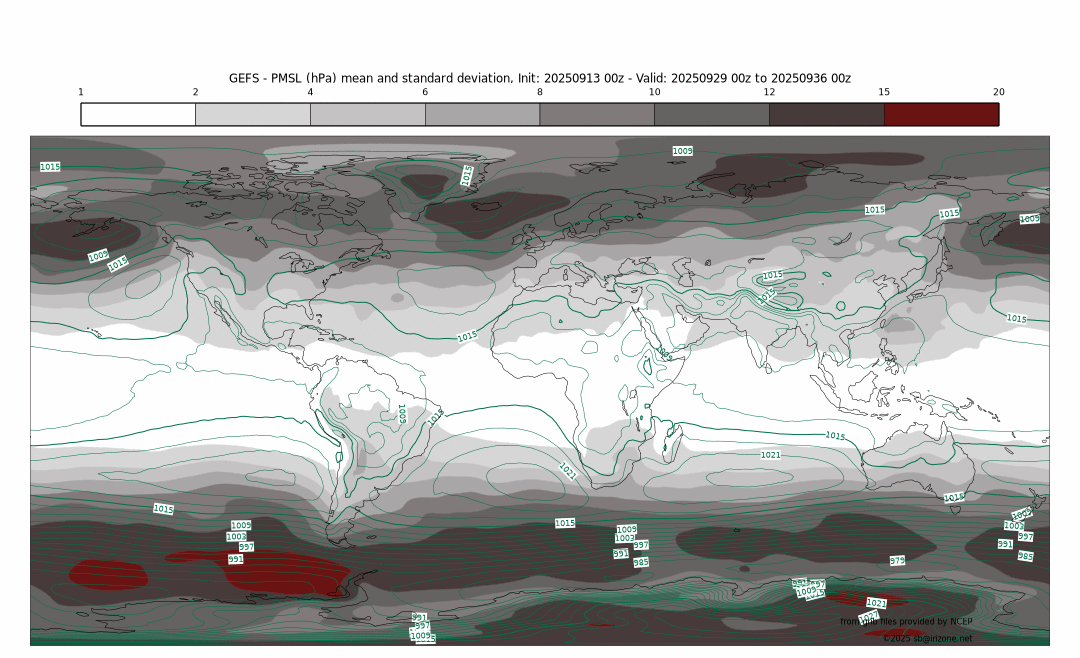Select the colorbar segment between 4 and 6
The height and width of the screenshot is (658, 1080).
point(367,114)
